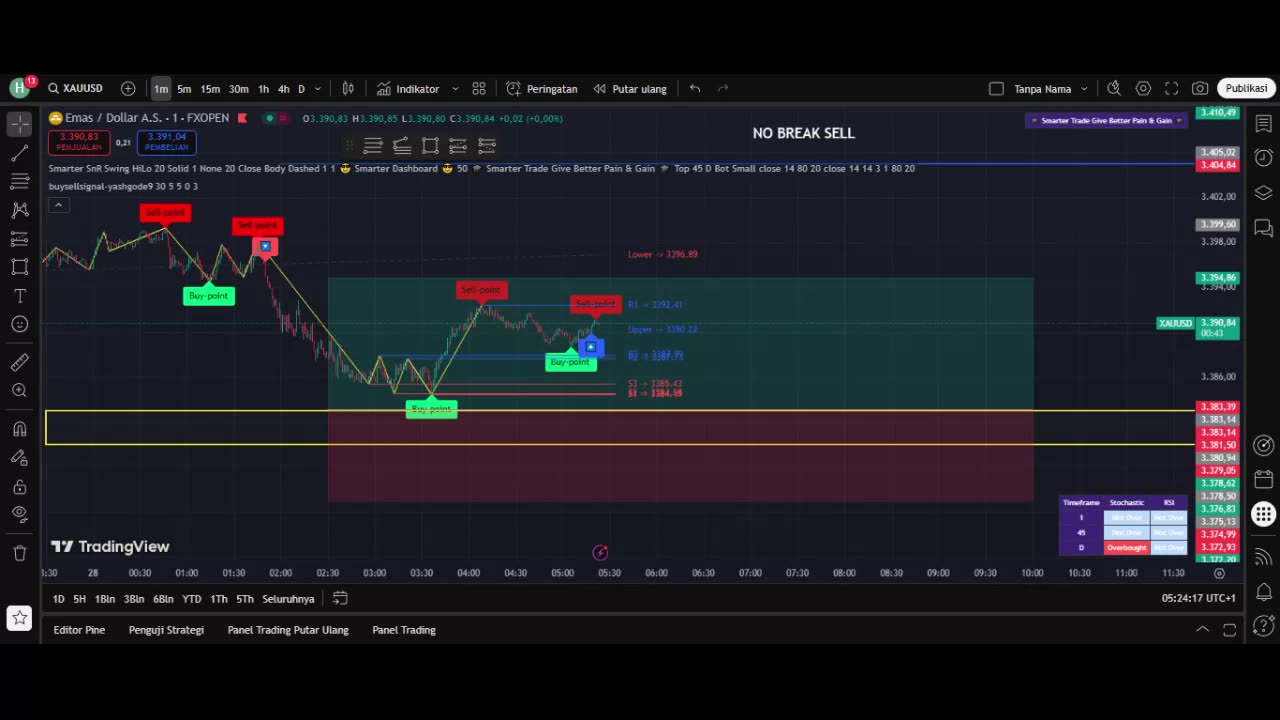Select the geometric shapes tool in sidebar
This screenshot has height=720, width=1280.
point(19,267)
